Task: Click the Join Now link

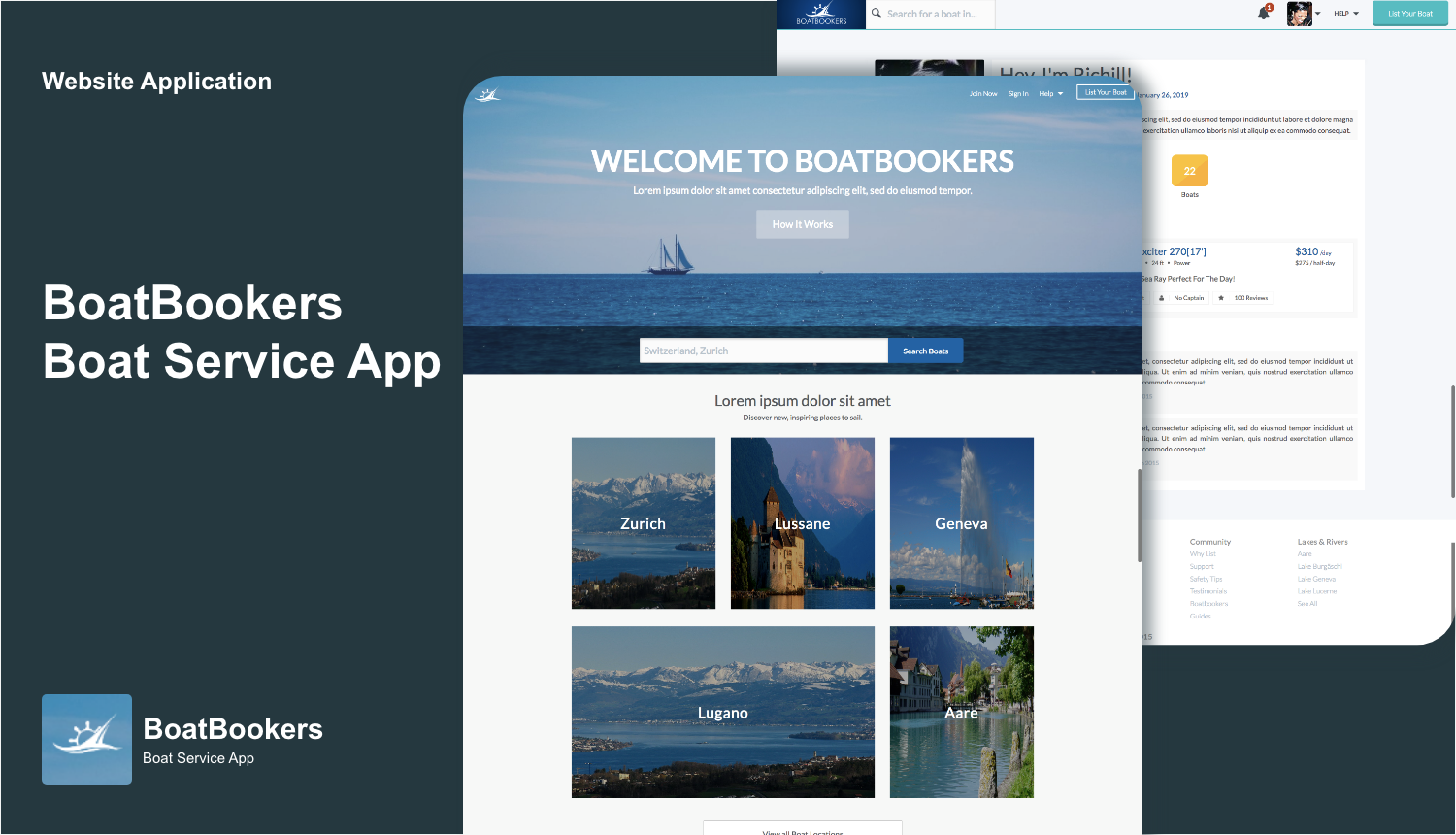Action: pyautogui.click(x=983, y=94)
